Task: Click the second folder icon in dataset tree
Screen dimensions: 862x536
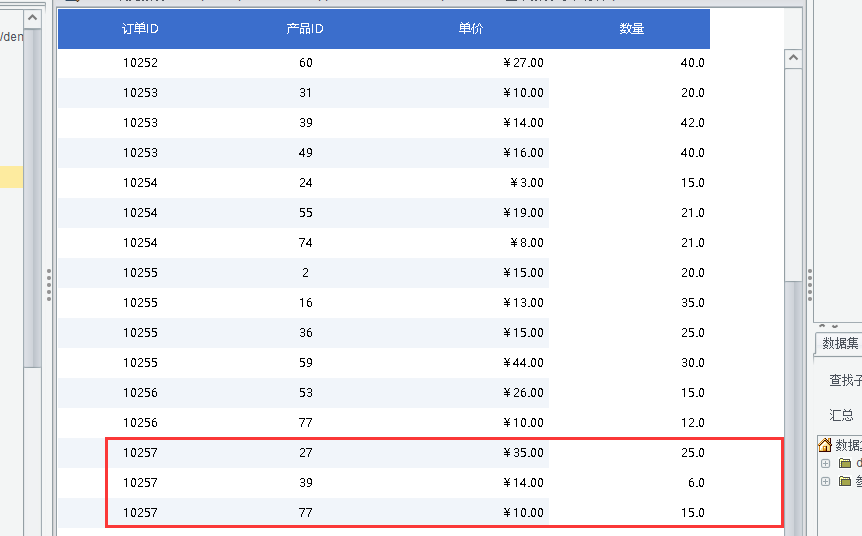Action: click(845, 482)
